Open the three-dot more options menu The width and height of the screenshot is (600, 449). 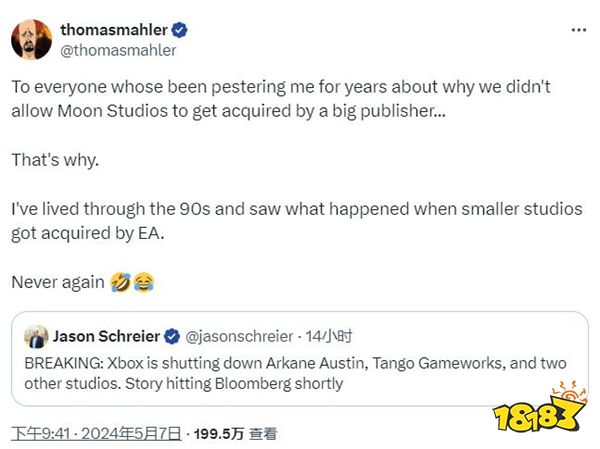click(x=579, y=30)
